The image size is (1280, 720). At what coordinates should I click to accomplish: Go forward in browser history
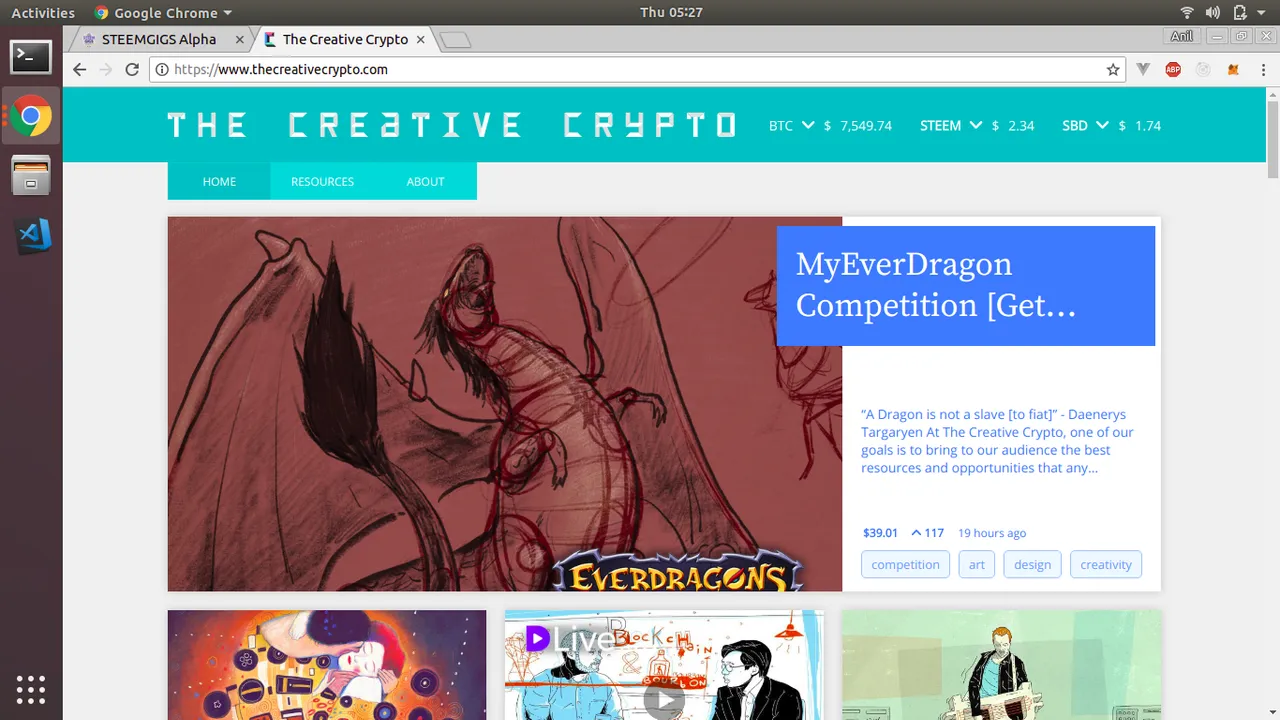point(106,70)
